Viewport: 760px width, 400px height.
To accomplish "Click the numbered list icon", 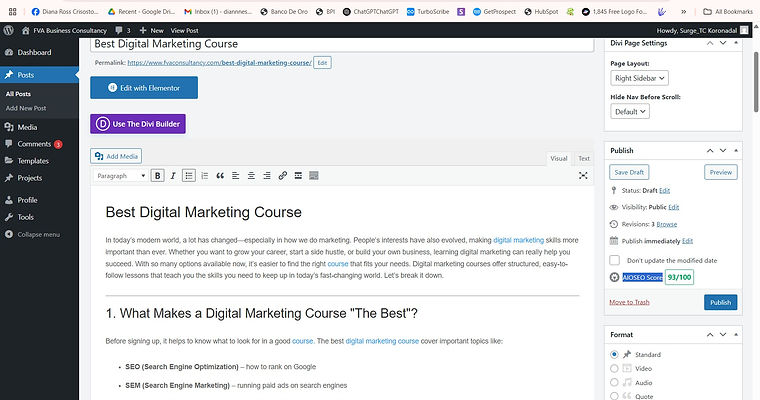I will click(x=204, y=176).
